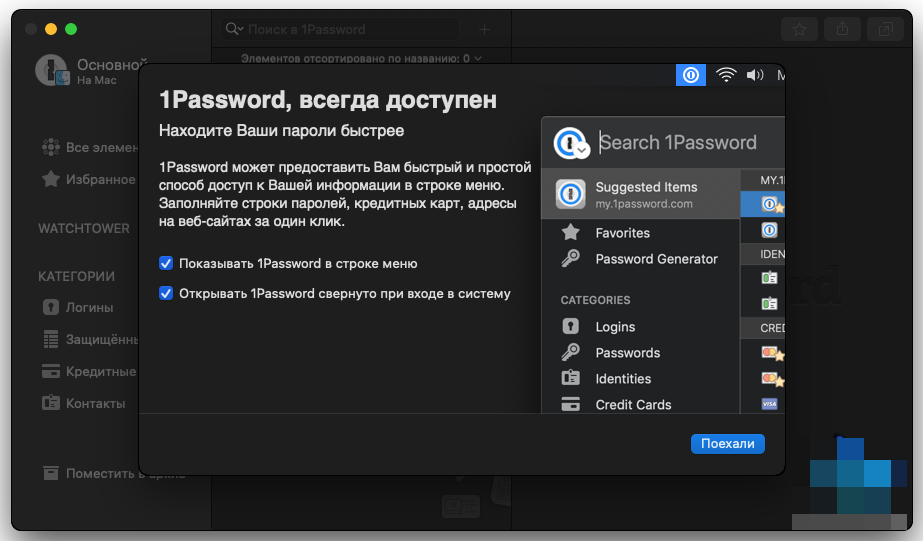This screenshot has height=541, width=923.
Task: Click the Wi-Fi icon in preview
Action: [x=726, y=75]
